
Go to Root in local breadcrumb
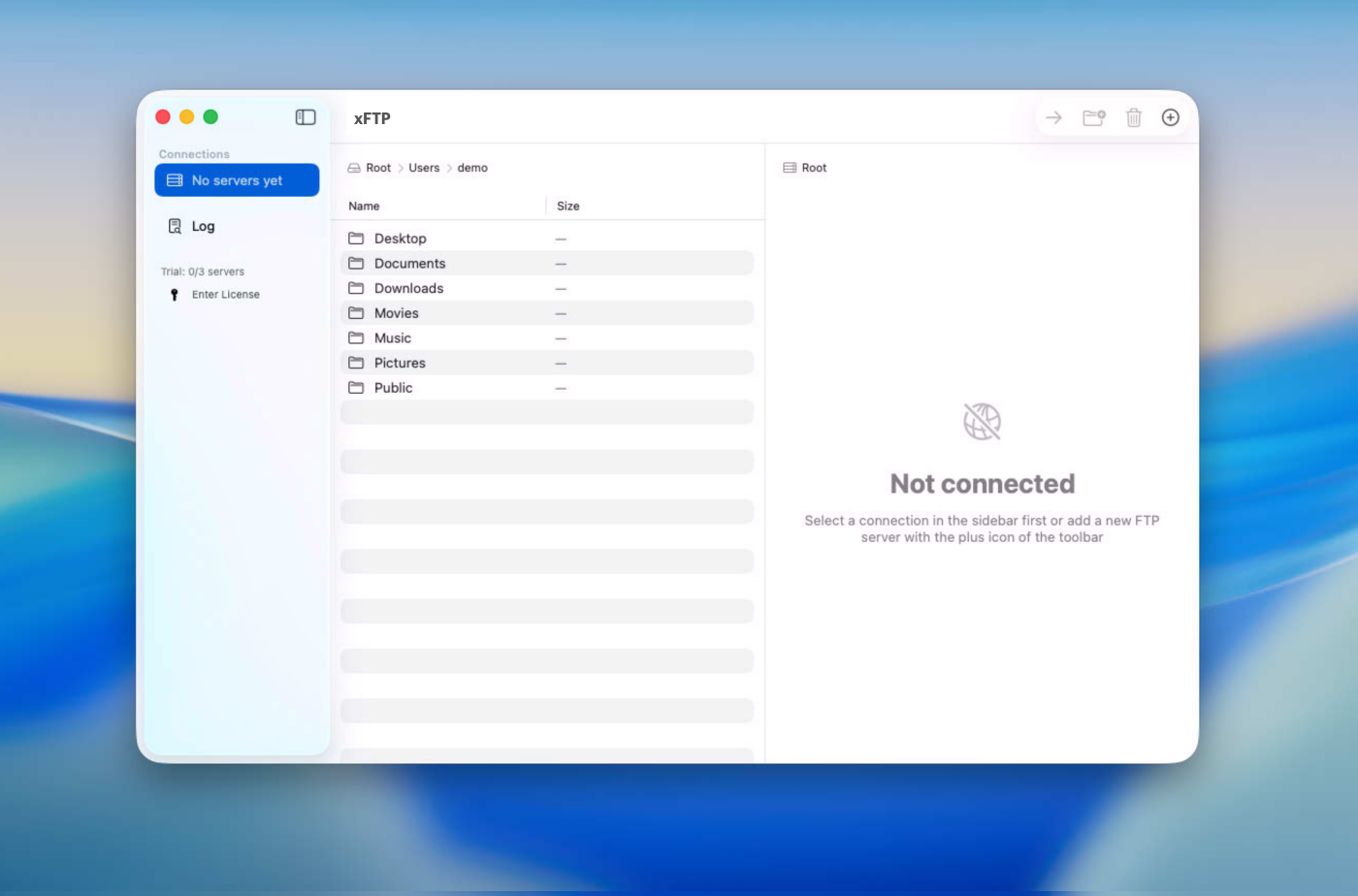click(377, 168)
